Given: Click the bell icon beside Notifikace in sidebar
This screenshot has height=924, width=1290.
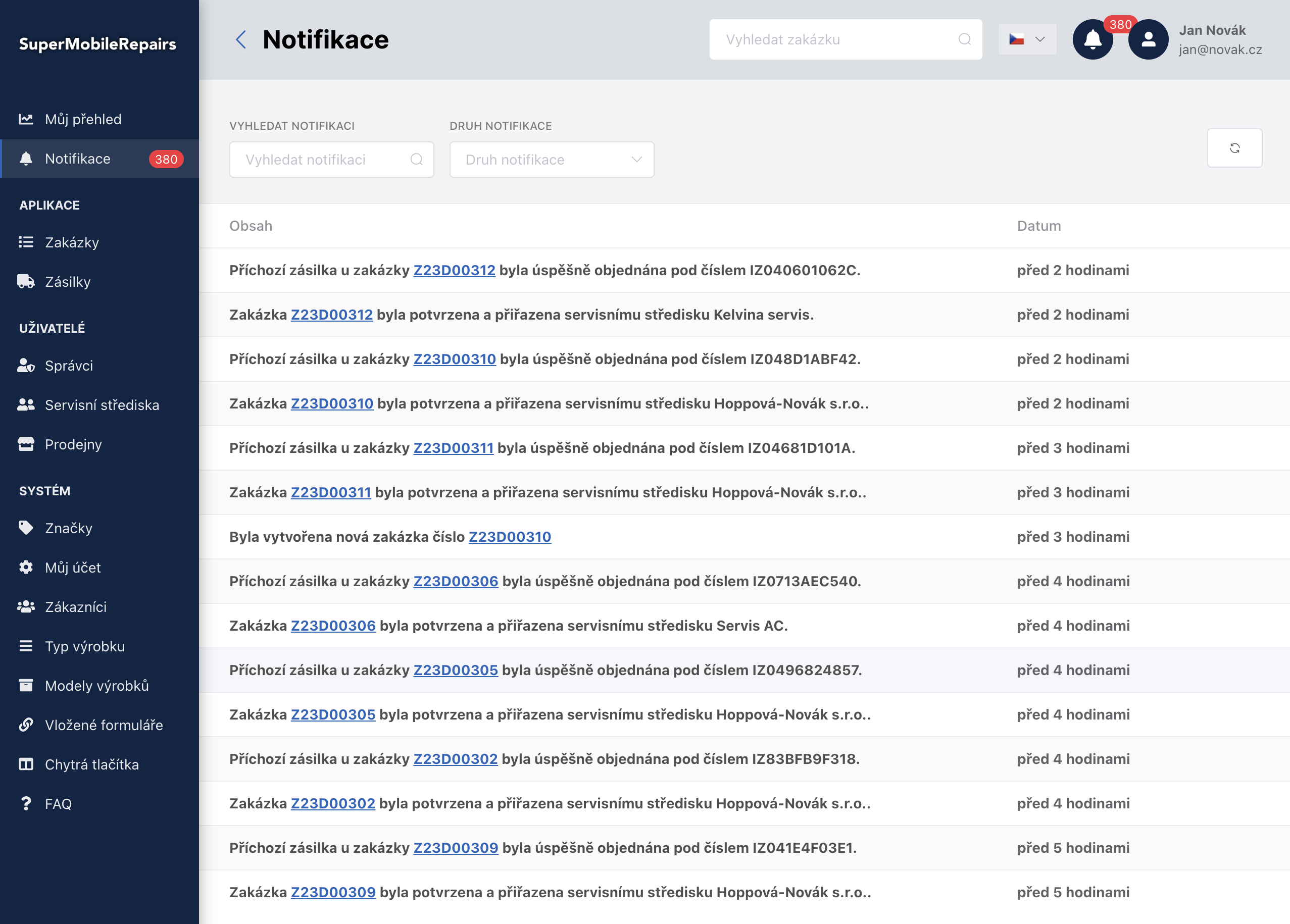Looking at the screenshot, I should click(26, 159).
